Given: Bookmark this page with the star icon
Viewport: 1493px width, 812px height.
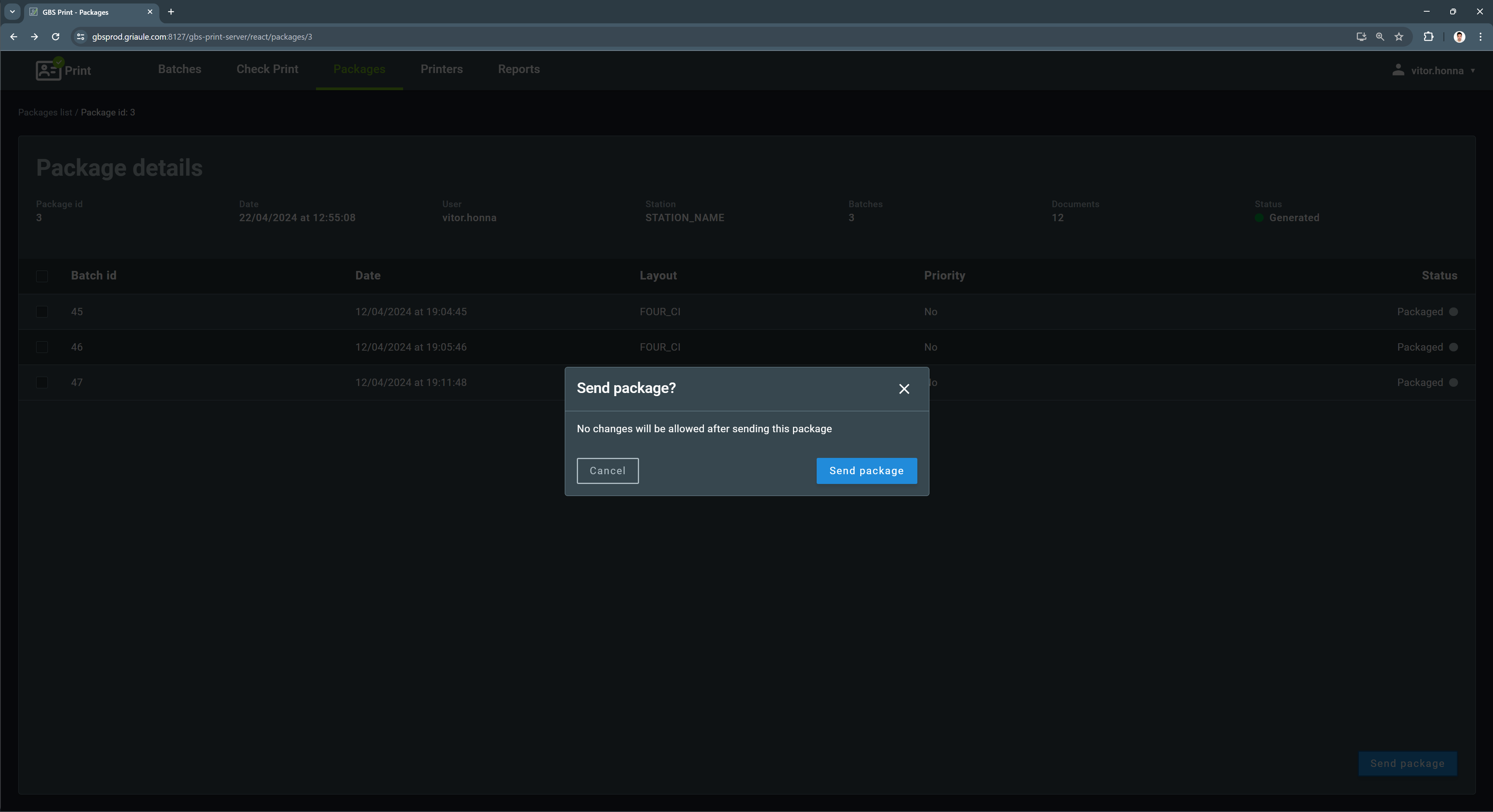Looking at the screenshot, I should pyautogui.click(x=1399, y=37).
